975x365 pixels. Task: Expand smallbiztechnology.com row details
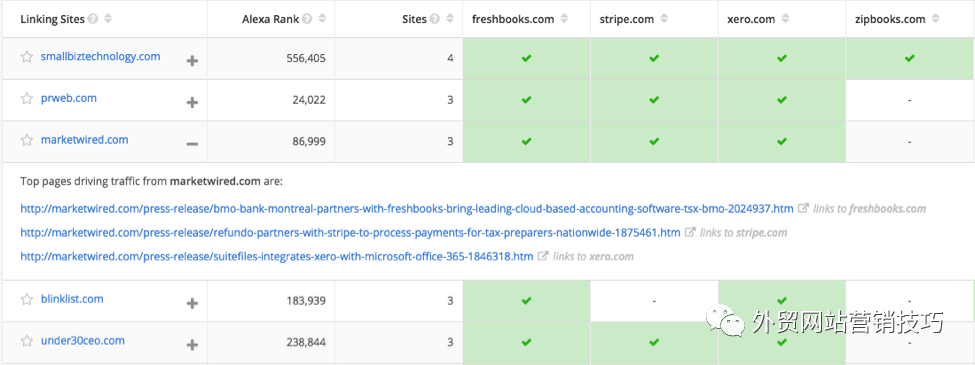click(193, 60)
